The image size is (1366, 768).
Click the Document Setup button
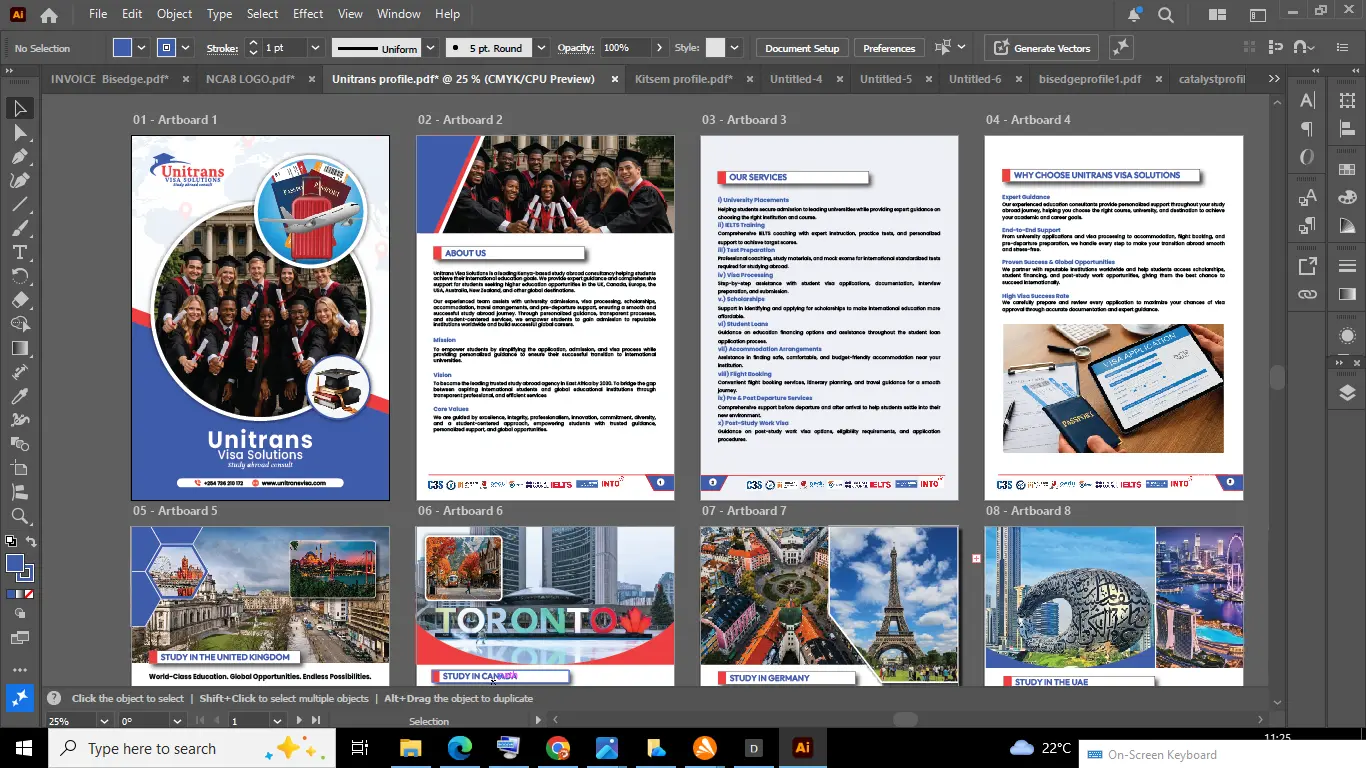[x=802, y=48]
